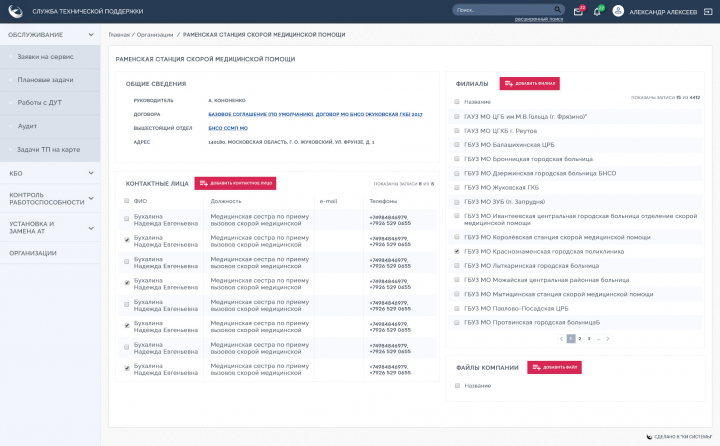Viewport: 720px width, 446px height.
Task: Click ГБУЗ МО Можайская центральная районная больница
Action: [x=576, y=280]
